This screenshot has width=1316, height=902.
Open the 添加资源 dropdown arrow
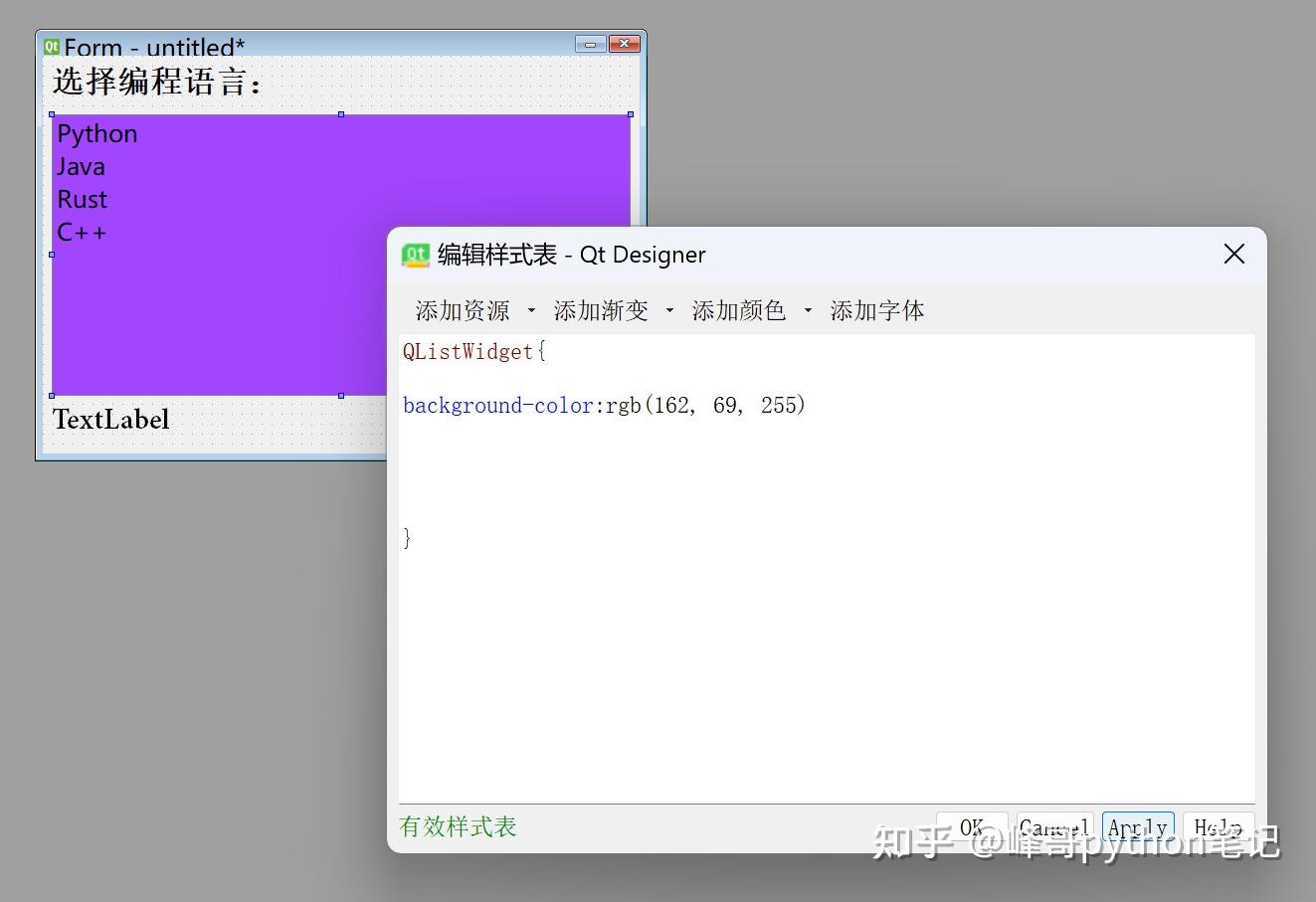[x=532, y=310]
